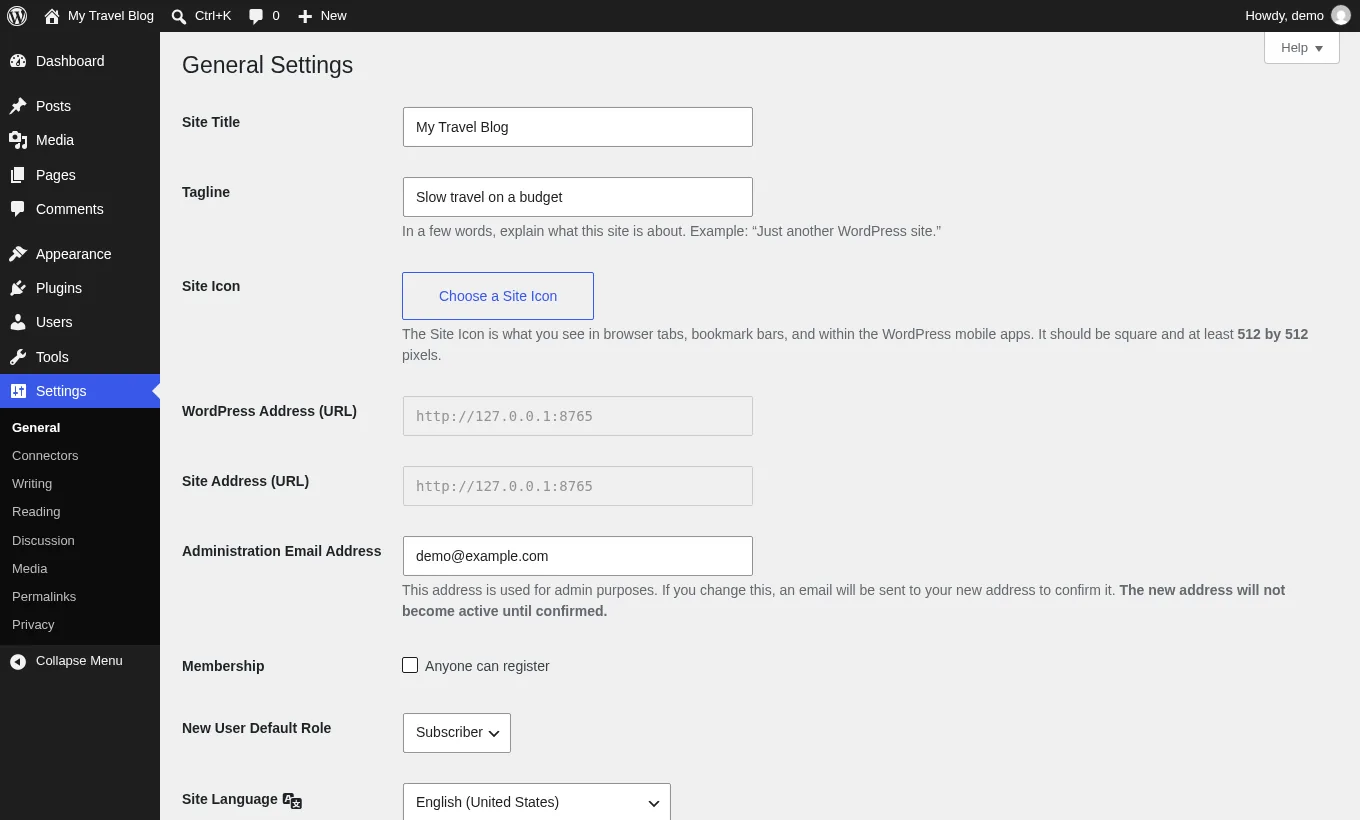The height and width of the screenshot is (820, 1360).
Task: Click into the Site Title field
Action: pos(578,127)
